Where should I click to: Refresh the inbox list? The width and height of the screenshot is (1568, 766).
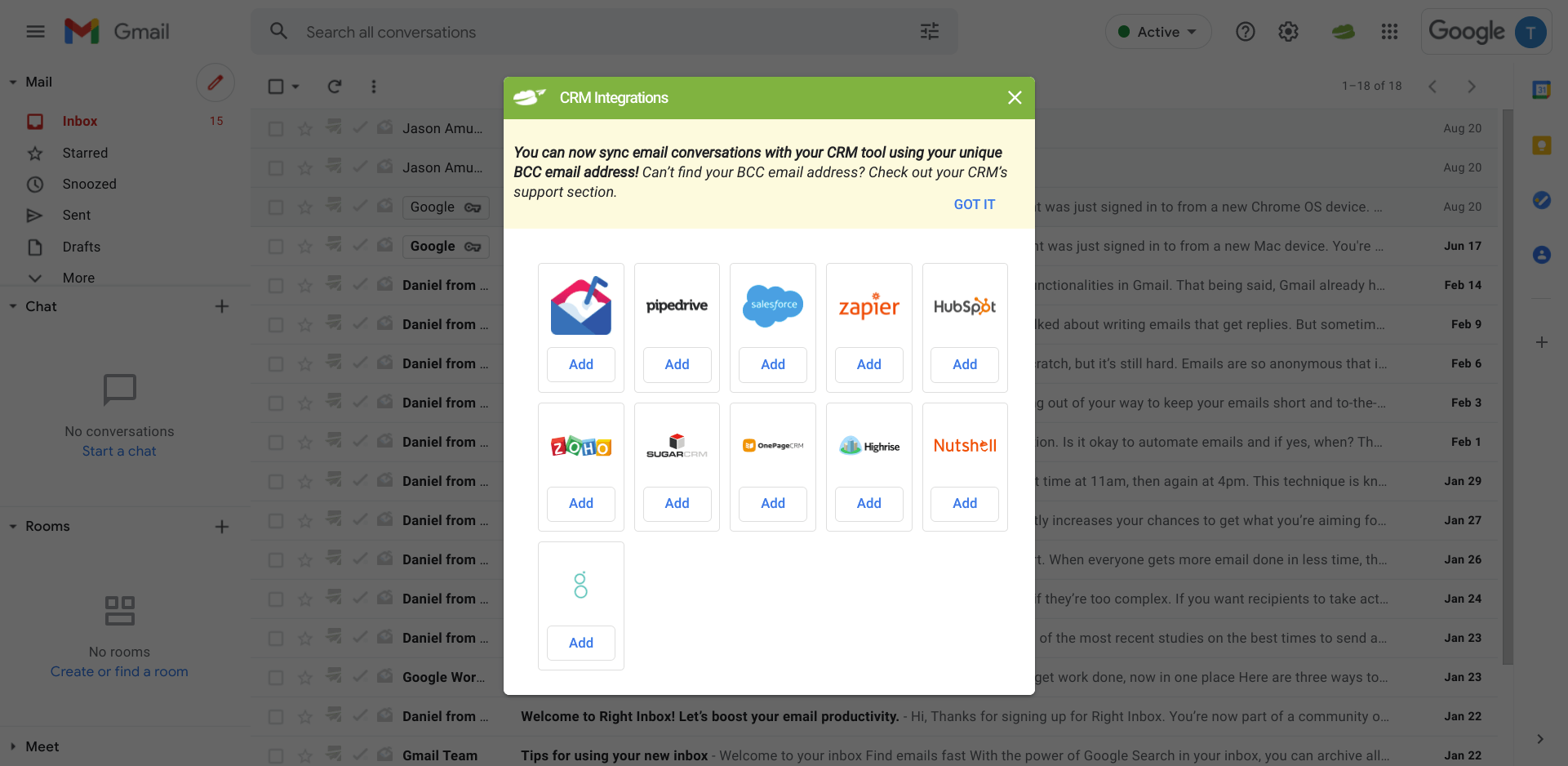pyautogui.click(x=334, y=87)
